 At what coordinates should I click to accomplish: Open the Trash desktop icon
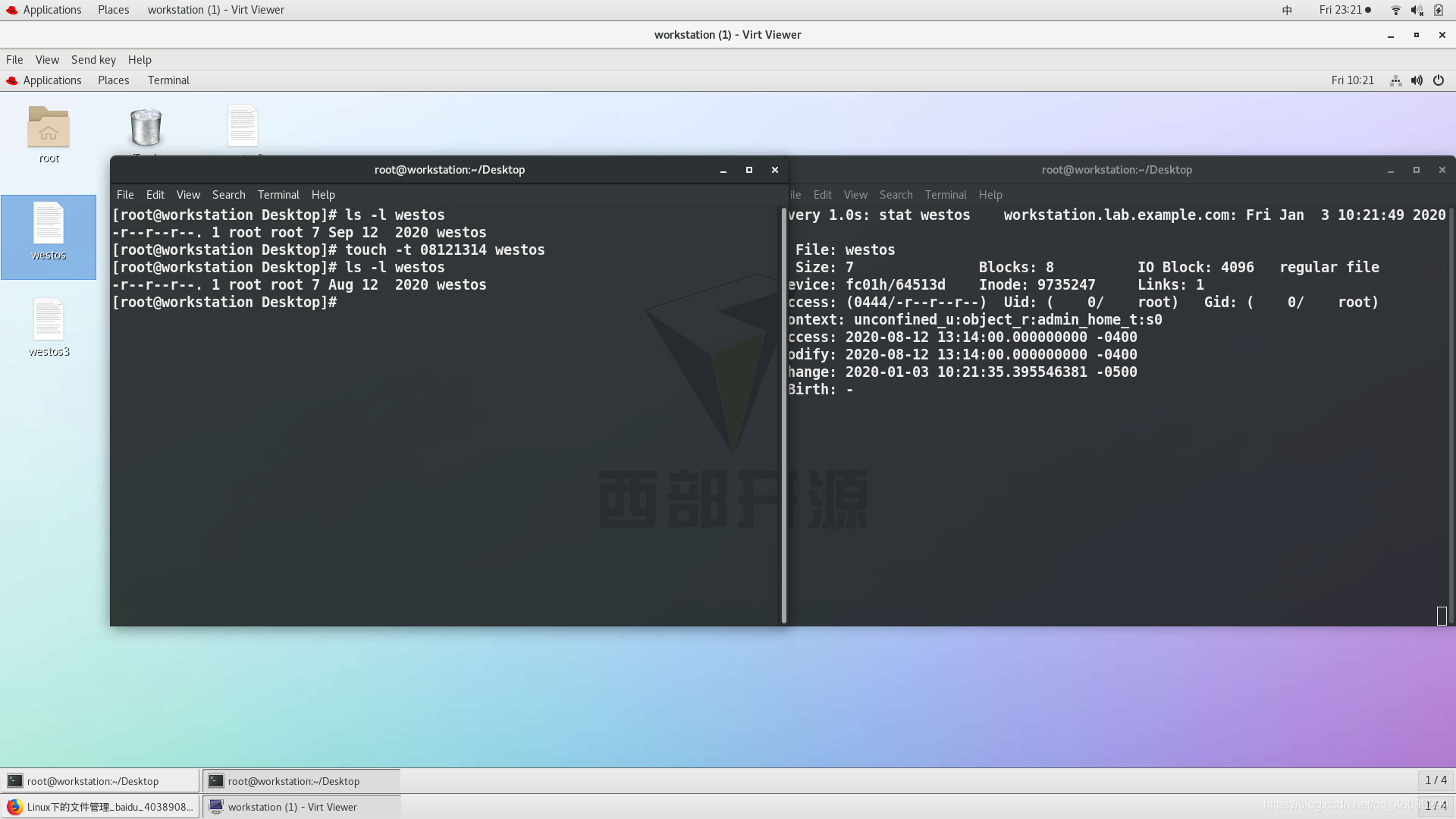tap(146, 127)
